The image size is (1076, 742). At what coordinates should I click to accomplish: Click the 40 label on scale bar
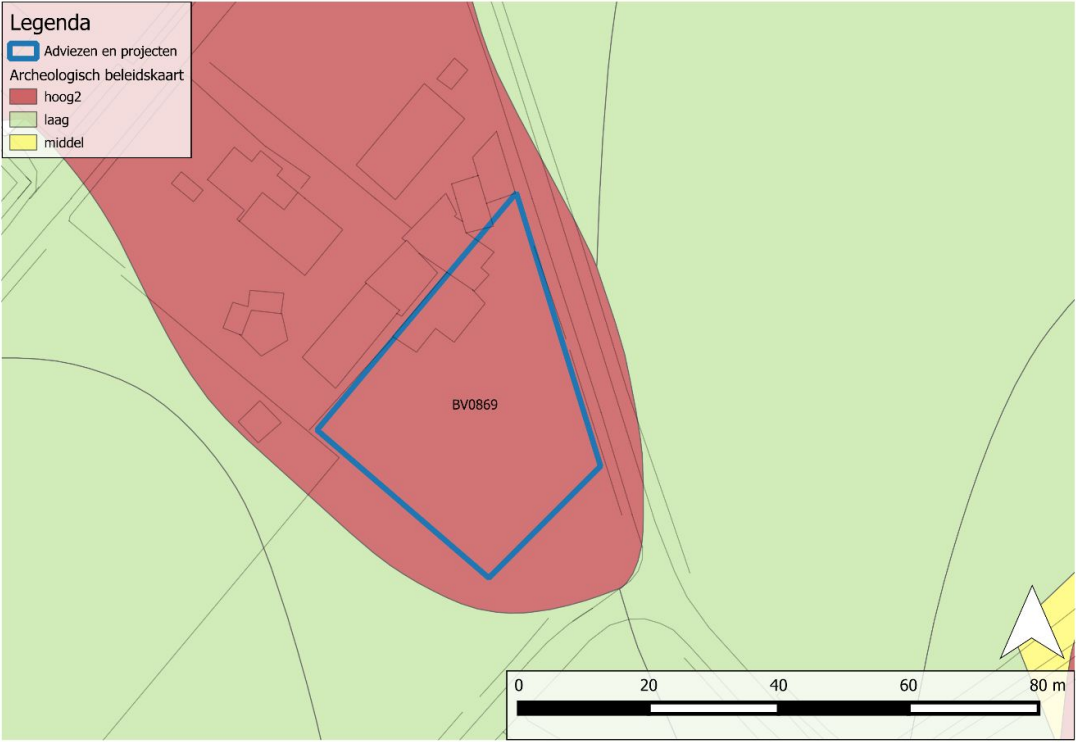pos(778,685)
